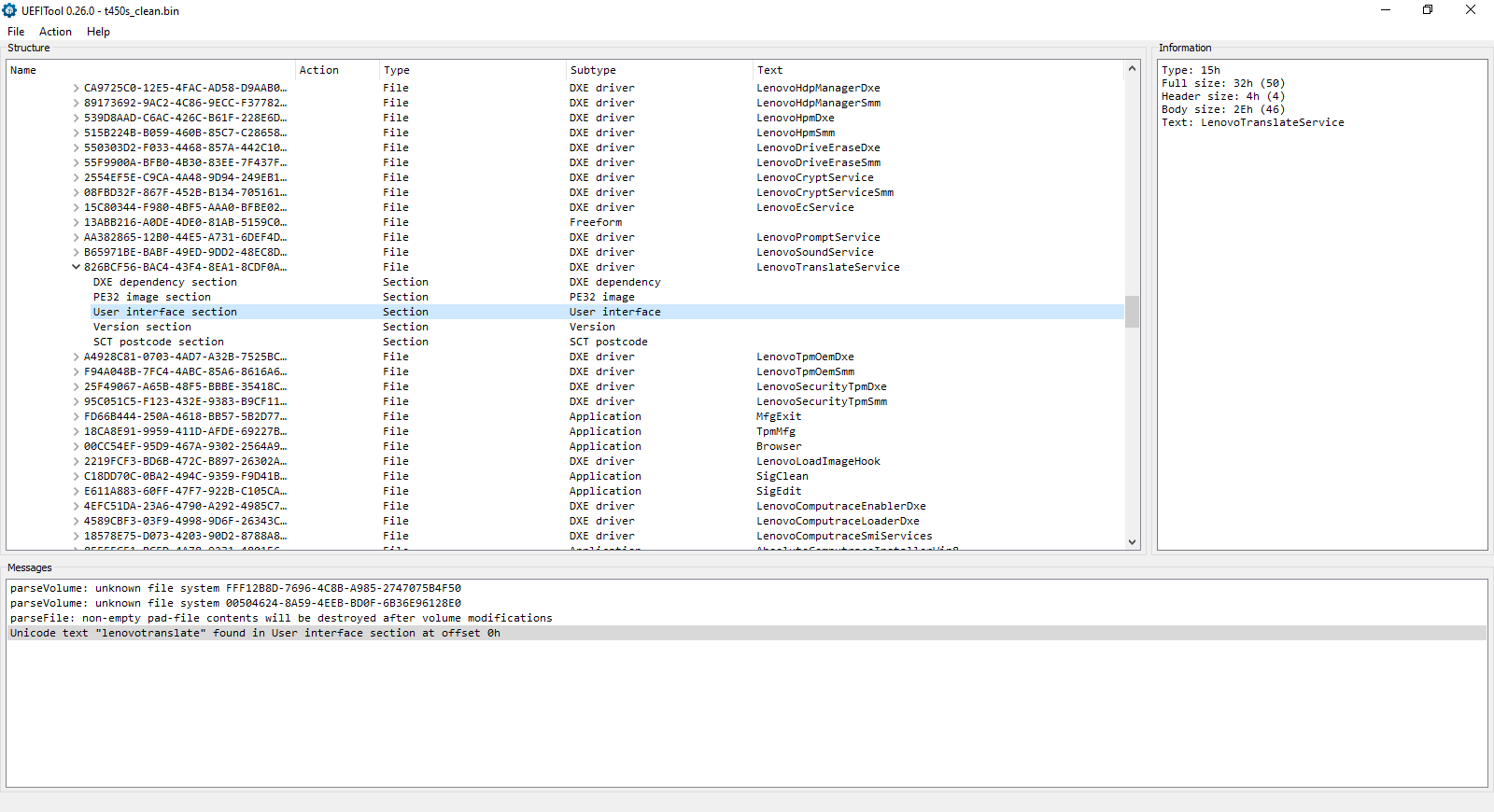
Task: Open the Help menu
Action: tap(98, 32)
